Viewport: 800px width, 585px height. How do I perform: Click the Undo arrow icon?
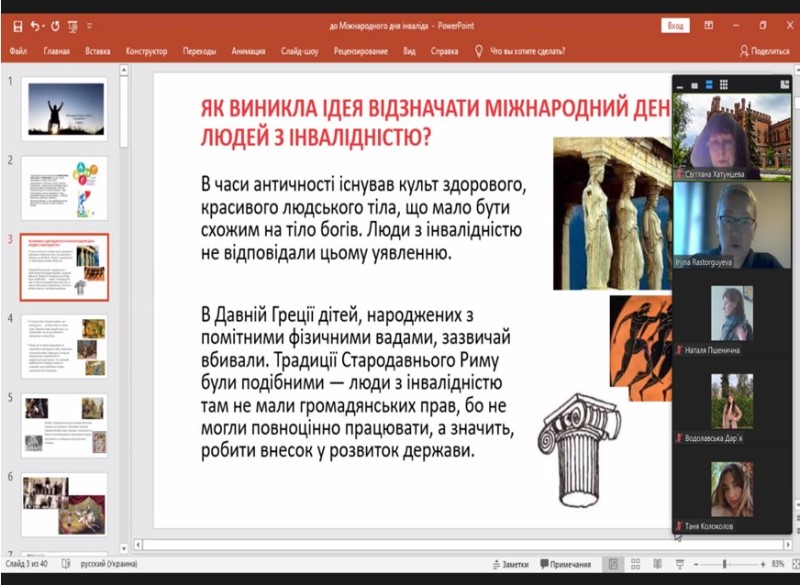pos(34,26)
